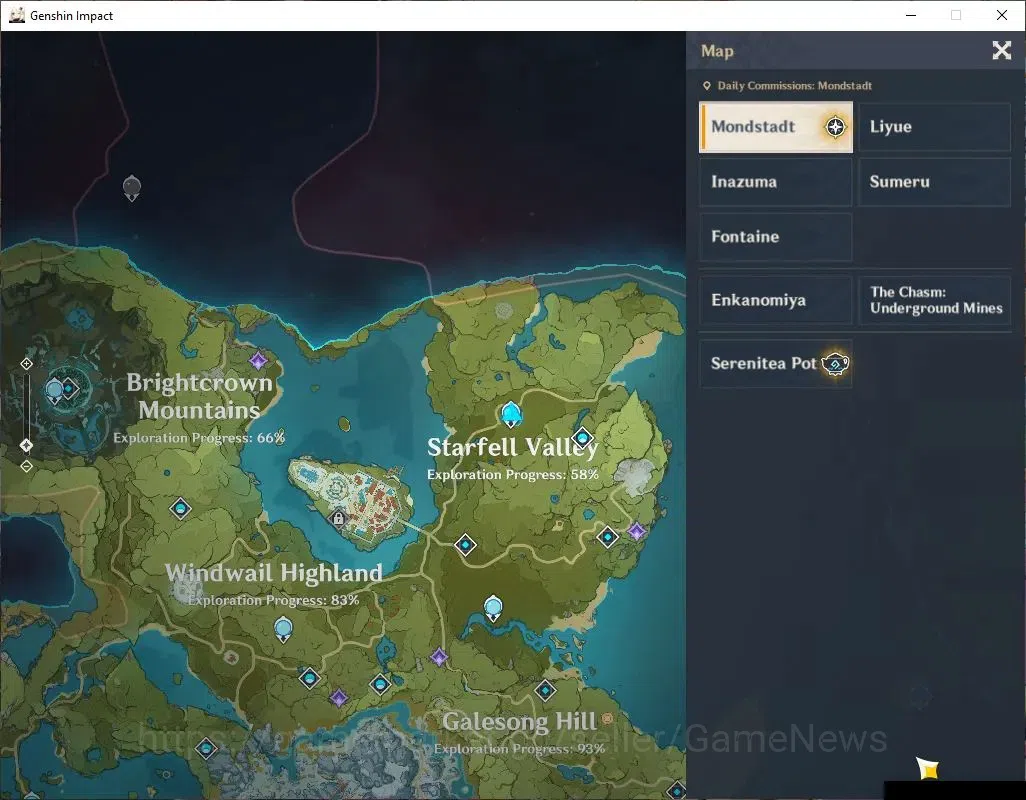This screenshot has height=800, width=1026.
Task: Switch map to Liyue region
Action: pyautogui.click(x=934, y=127)
